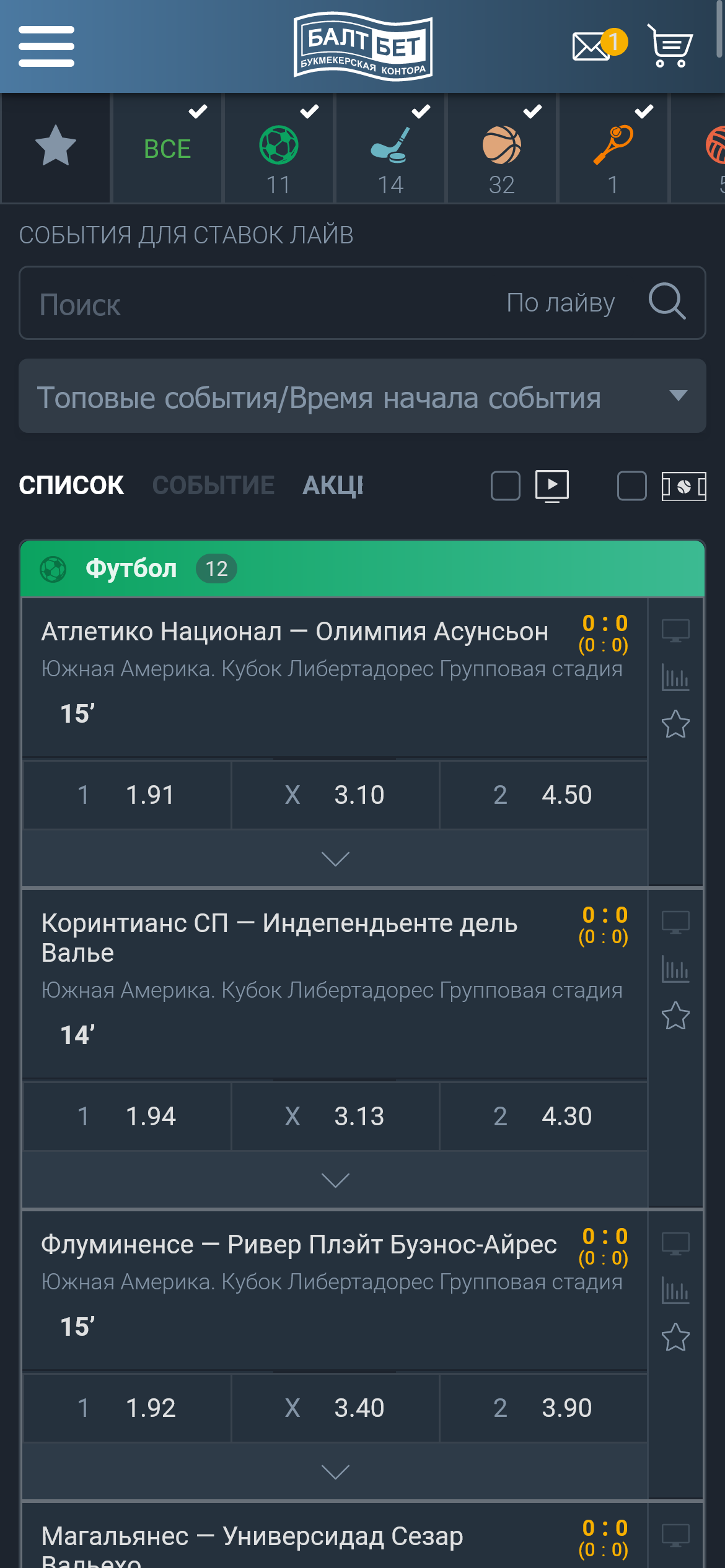Open favorites star sport filter

click(x=56, y=147)
